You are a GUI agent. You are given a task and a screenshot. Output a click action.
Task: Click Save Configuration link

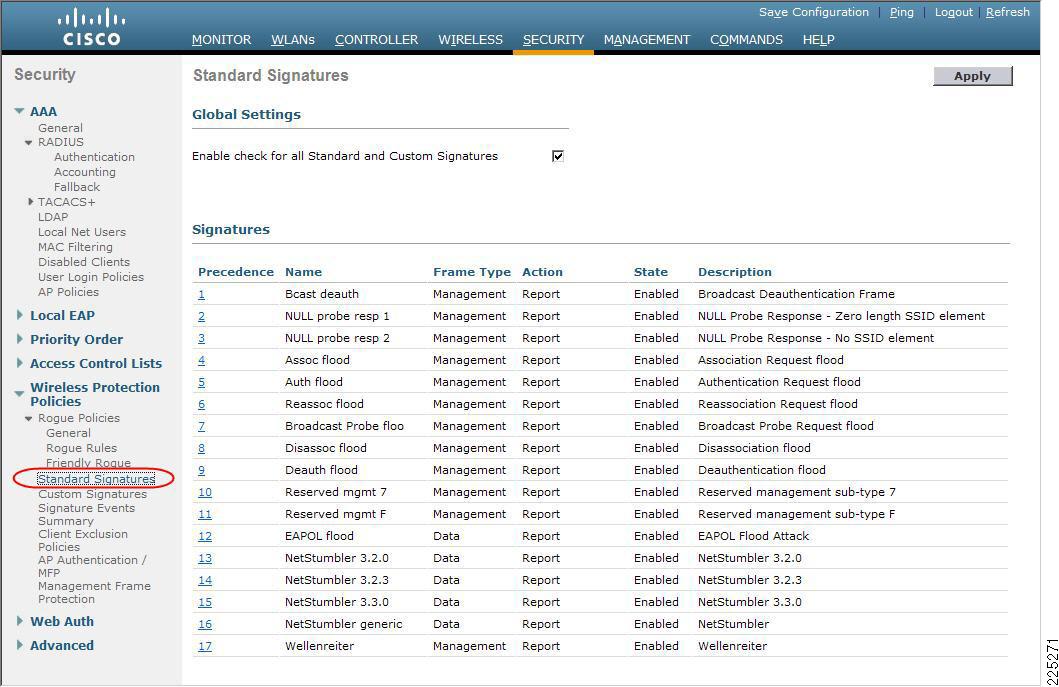(x=814, y=12)
